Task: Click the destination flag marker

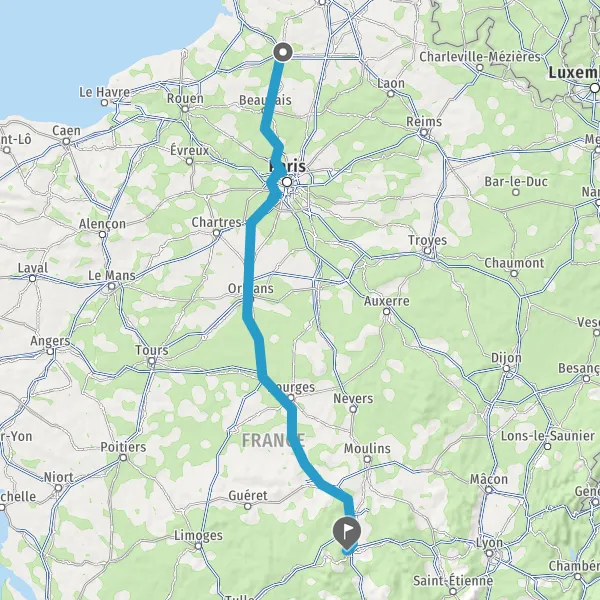Action: pyautogui.click(x=347, y=532)
